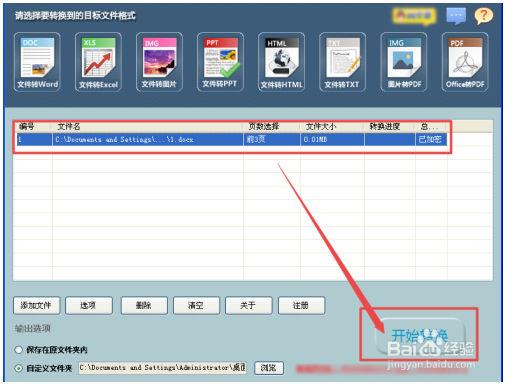The height and width of the screenshot is (385, 506).
Task: Choose the Office转PDF format icon
Action: pyautogui.click(x=465, y=62)
